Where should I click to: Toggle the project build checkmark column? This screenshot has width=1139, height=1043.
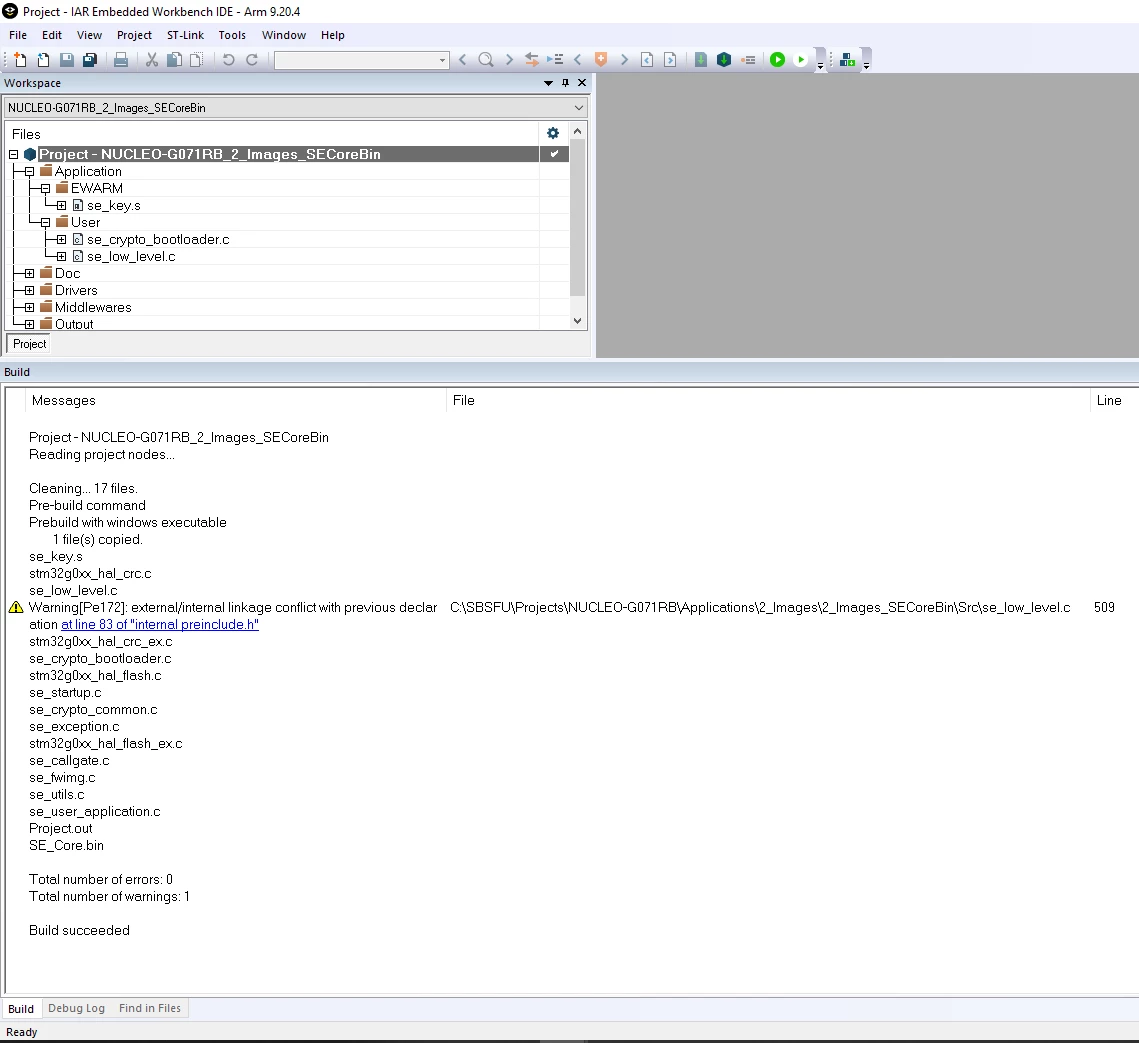[554, 154]
